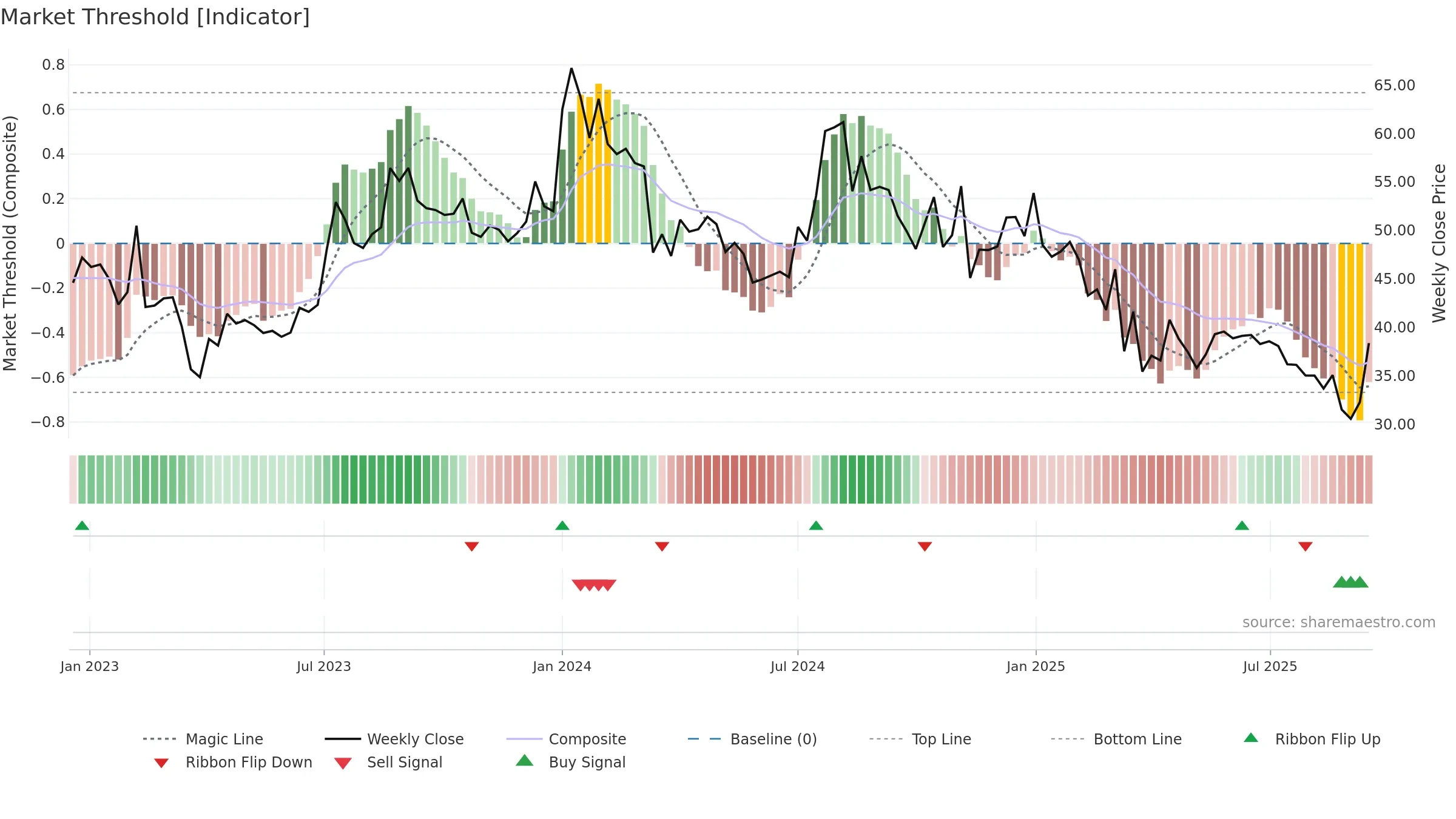Click the −0.2 left-axis tick label

(48, 288)
